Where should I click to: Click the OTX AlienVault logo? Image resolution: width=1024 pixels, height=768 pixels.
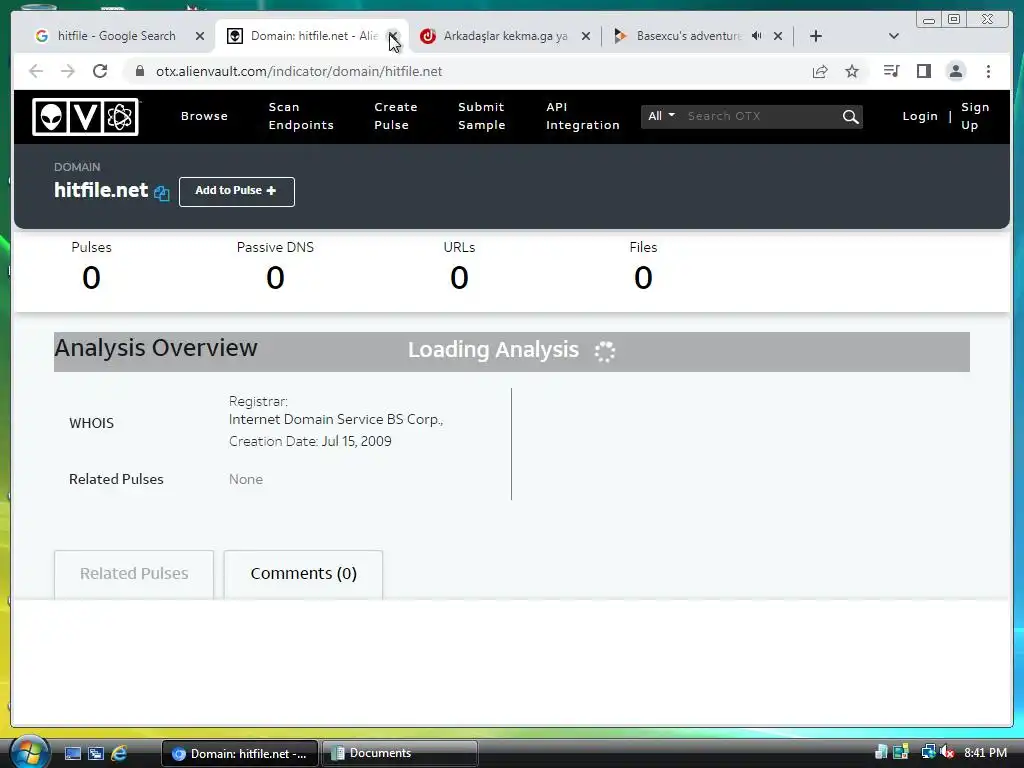click(x=86, y=117)
